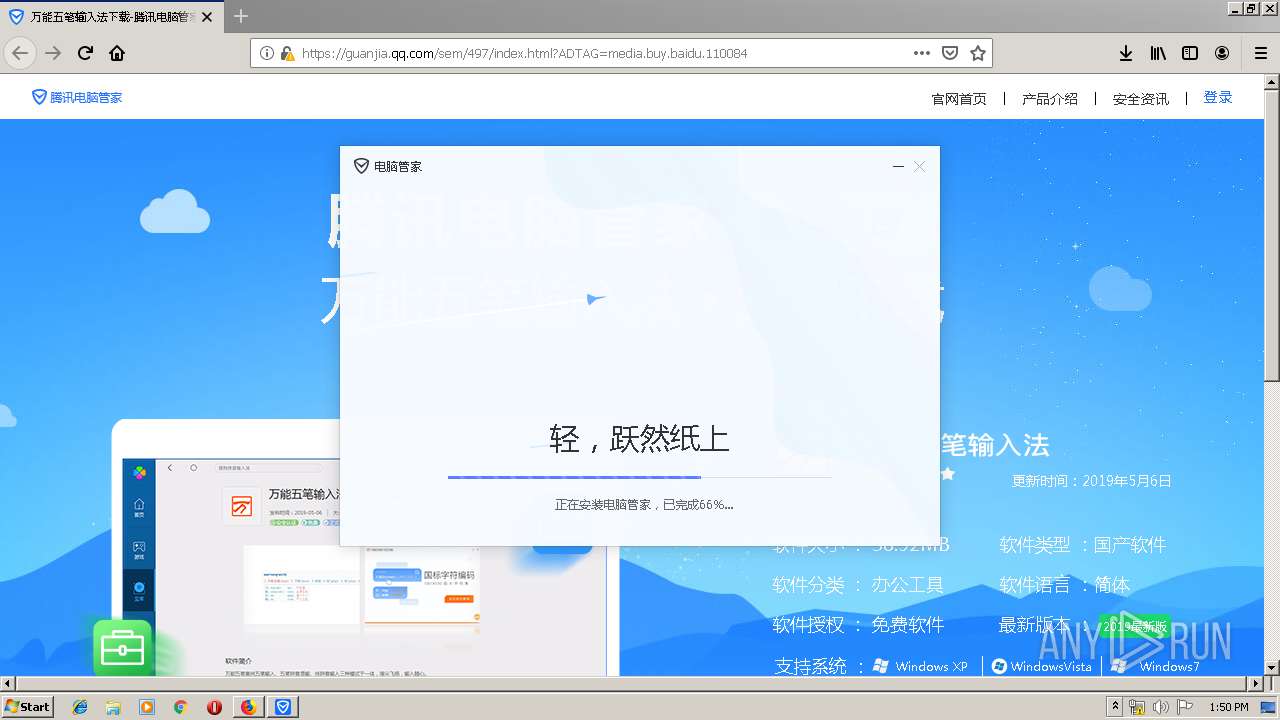1280x720 pixels.
Task: Open Opera red taskbar icon
Action: (214, 707)
